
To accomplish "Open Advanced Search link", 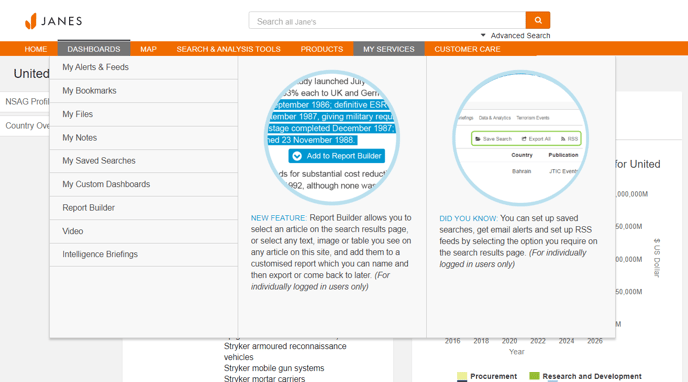I will (520, 36).
